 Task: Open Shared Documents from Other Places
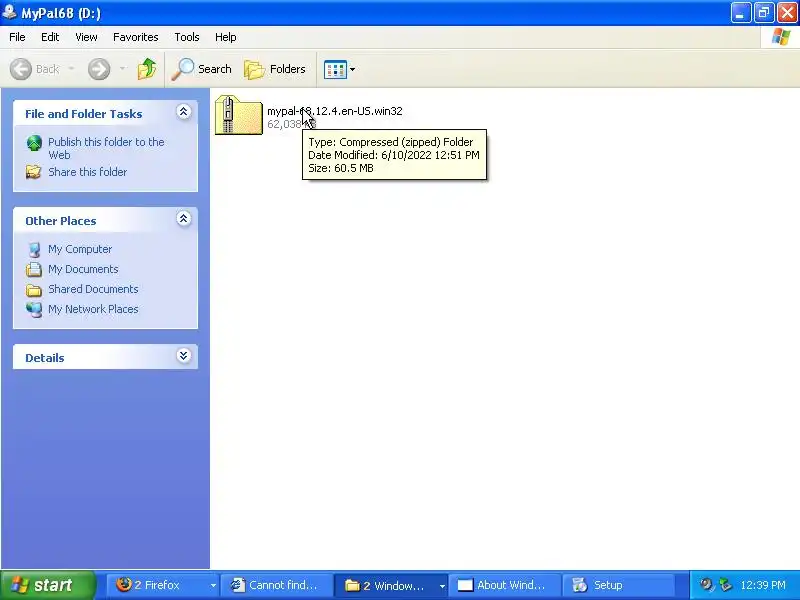[x=93, y=289]
